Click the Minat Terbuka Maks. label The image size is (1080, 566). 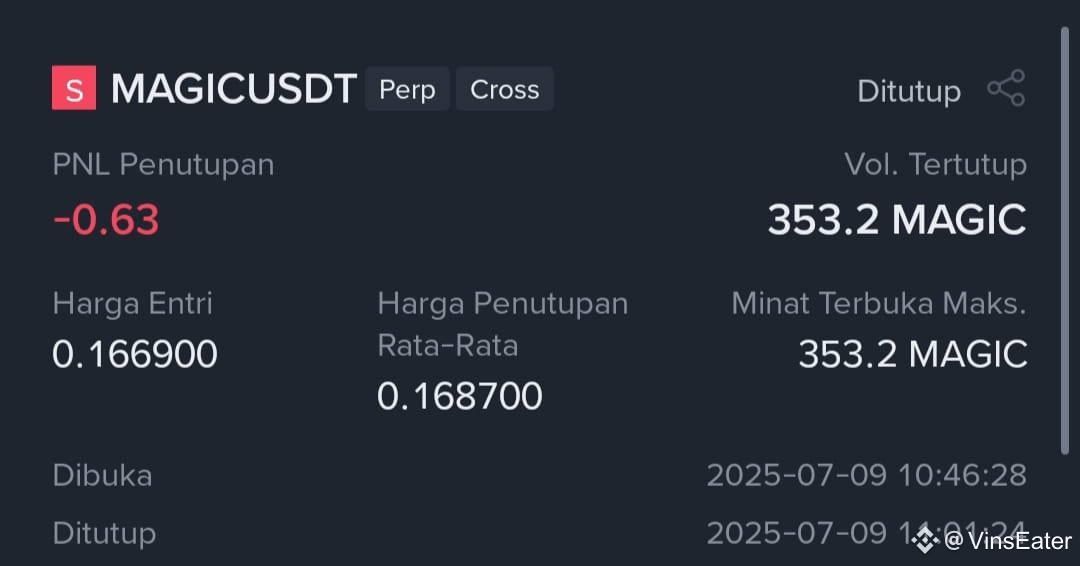tap(879, 303)
